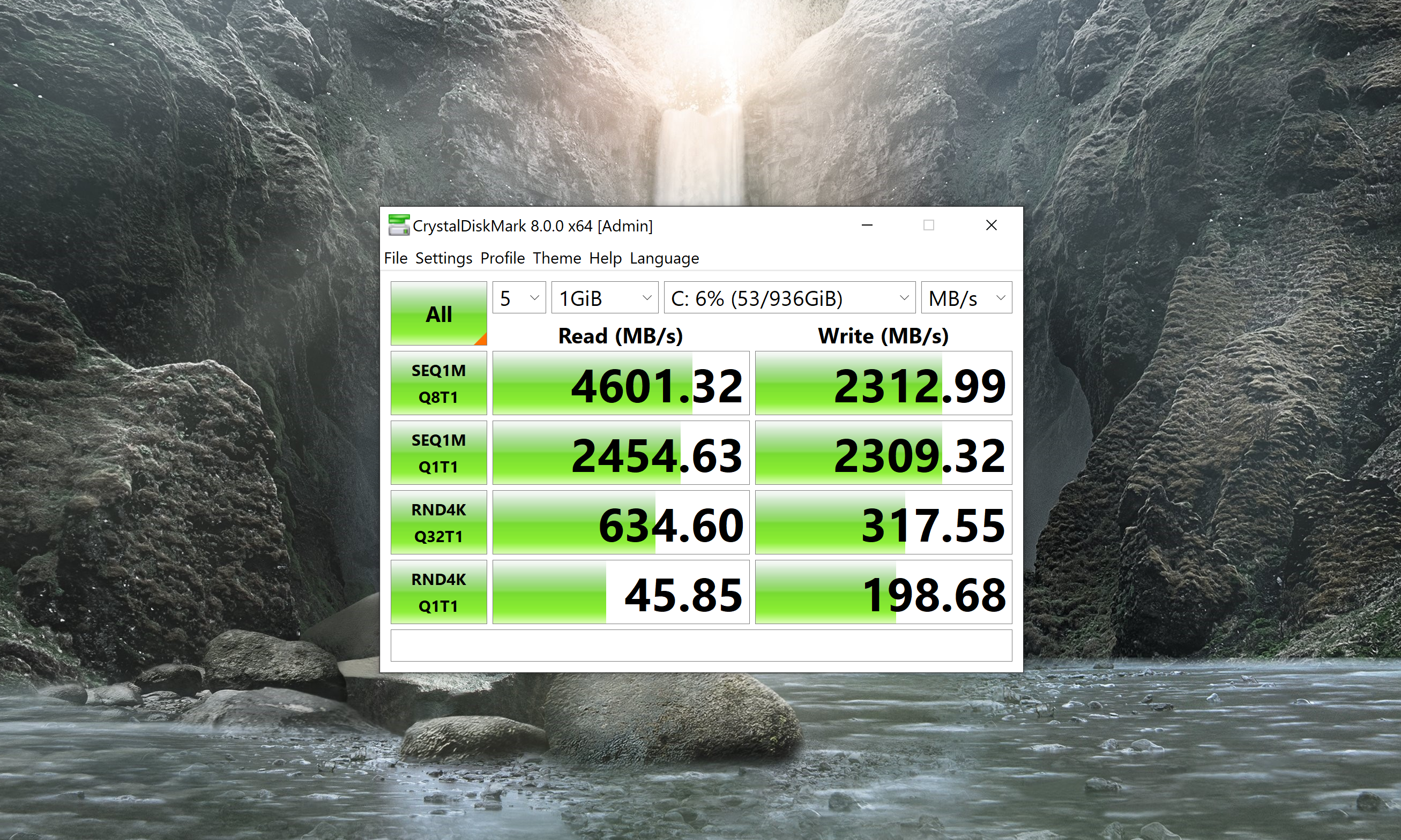Open the Profile menu
The height and width of the screenshot is (840, 1401).
pos(502,258)
